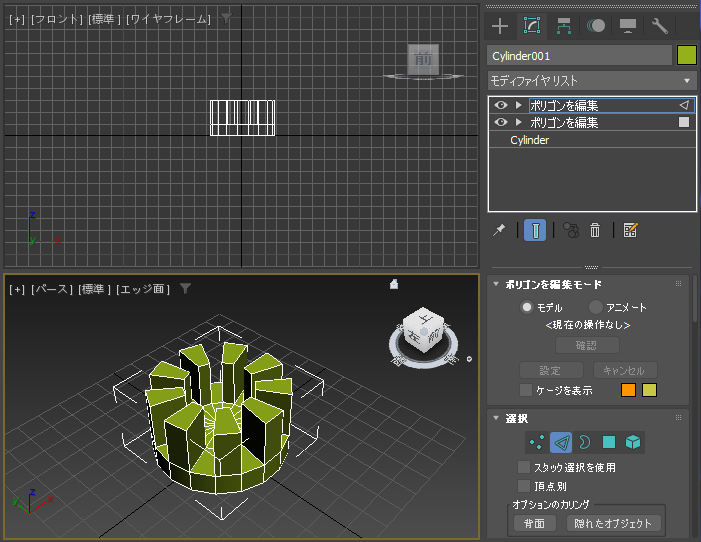701x542 pixels.
Task: Expand the top ポリゴンを編集 modifier arrow
Action: tap(519, 105)
